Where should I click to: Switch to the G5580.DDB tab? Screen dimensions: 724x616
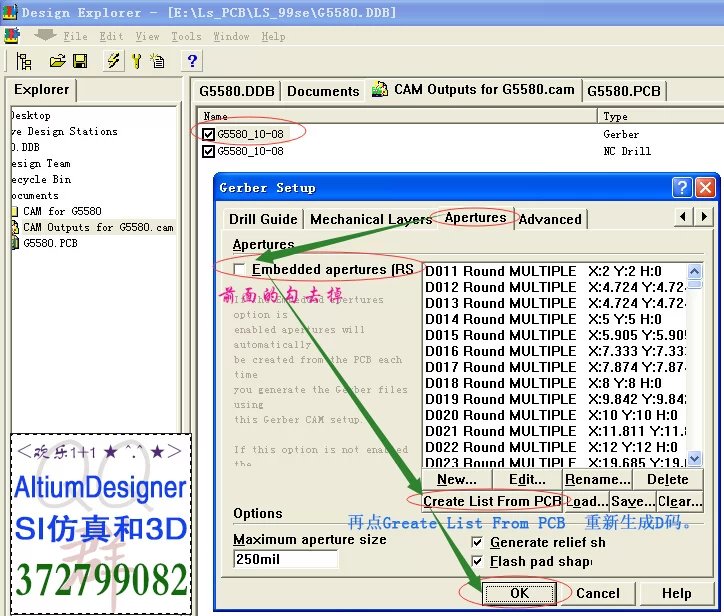(237, 91)
